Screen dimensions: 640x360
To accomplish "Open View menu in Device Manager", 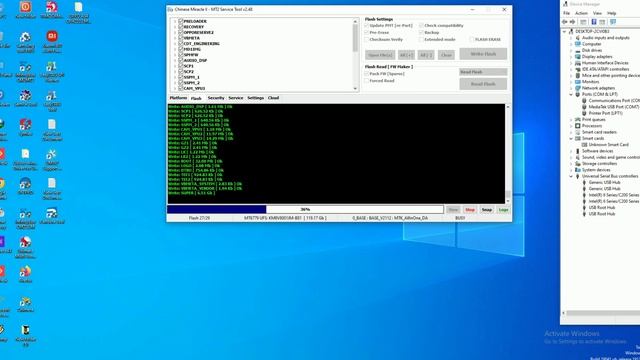I will (597, 13).
